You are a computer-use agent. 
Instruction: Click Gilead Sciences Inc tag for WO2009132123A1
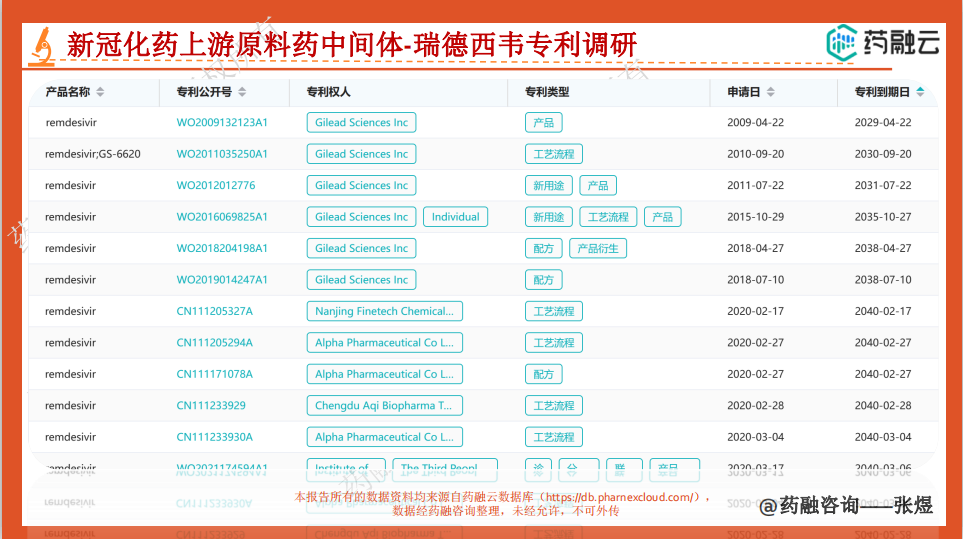coord(361,122)
